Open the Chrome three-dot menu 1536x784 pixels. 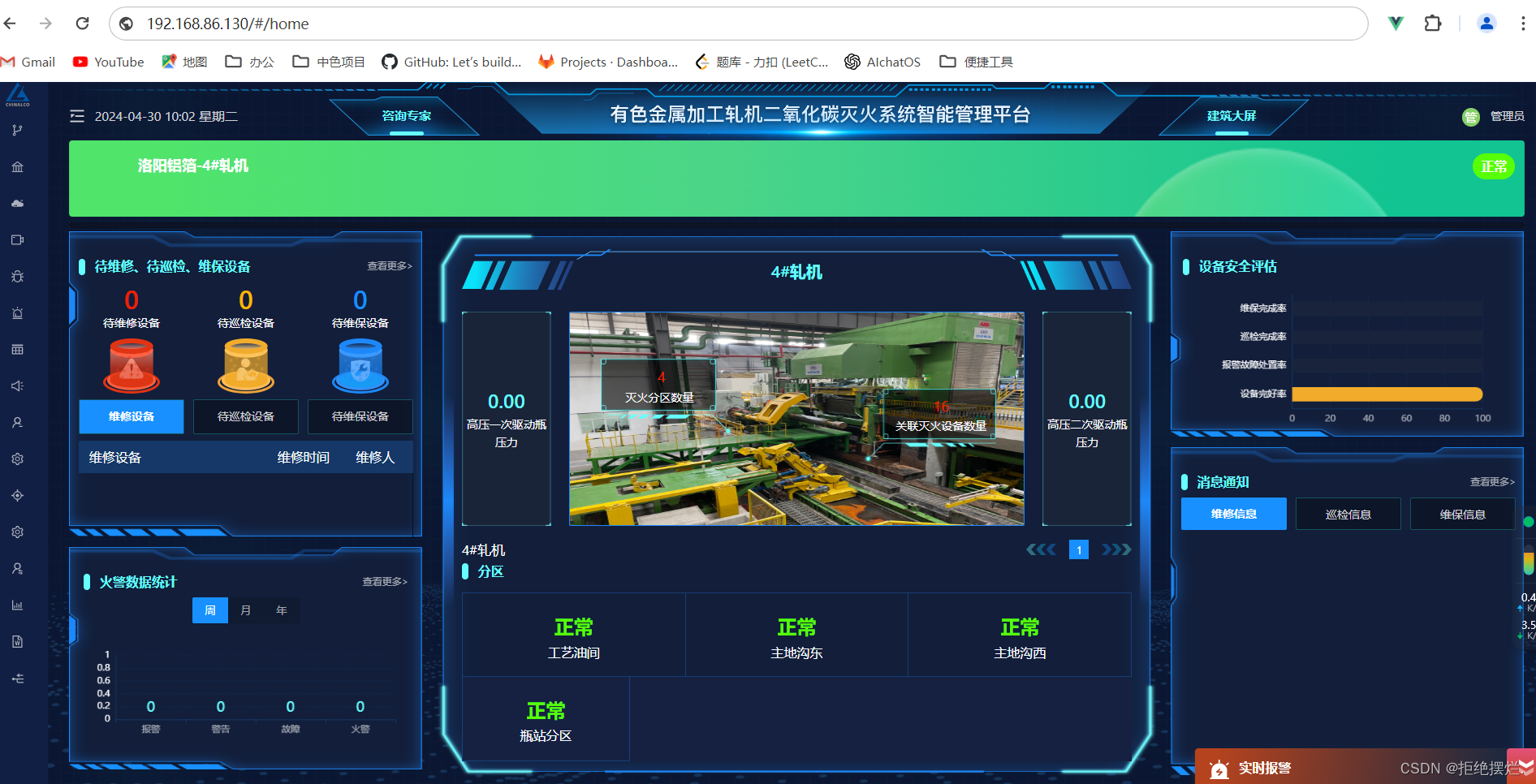coord(1525,24)
